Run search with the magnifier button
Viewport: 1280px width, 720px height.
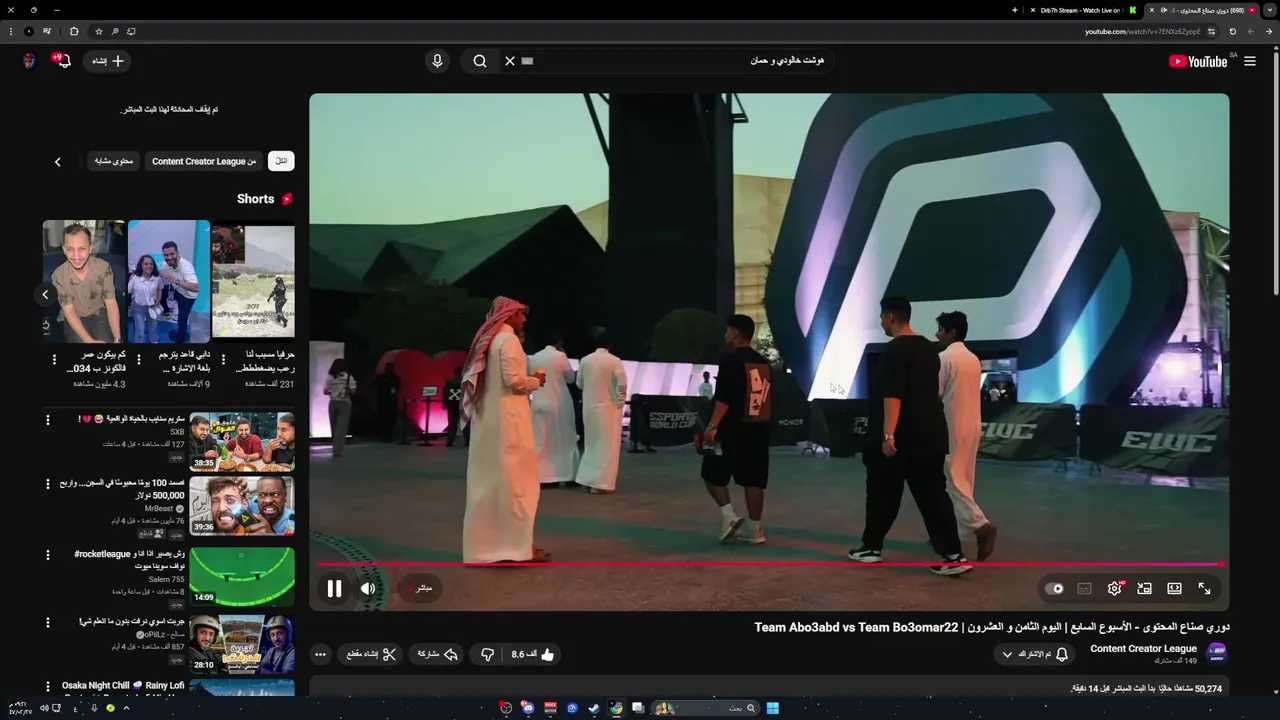tap(480, 61)
